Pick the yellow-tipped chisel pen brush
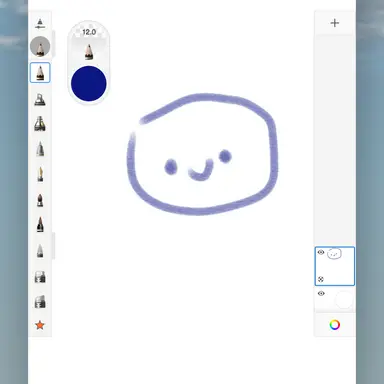The image size is (384, 384). [40, 174]
